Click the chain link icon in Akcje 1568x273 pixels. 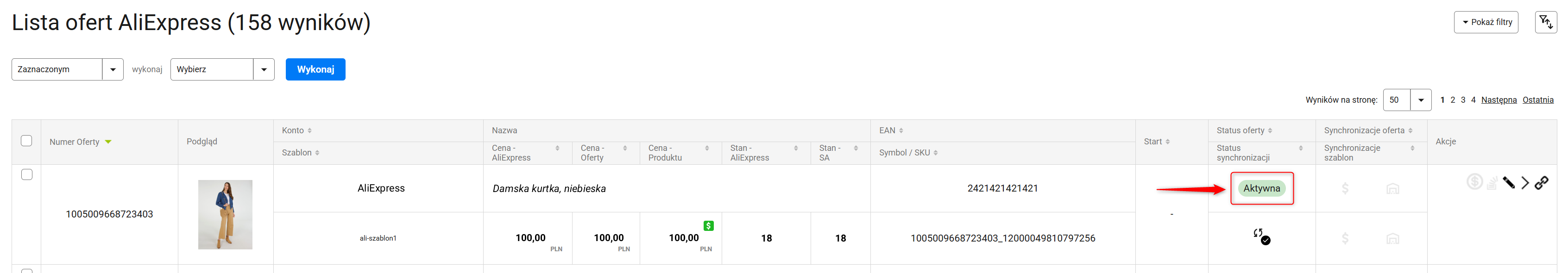point(1541,182)
